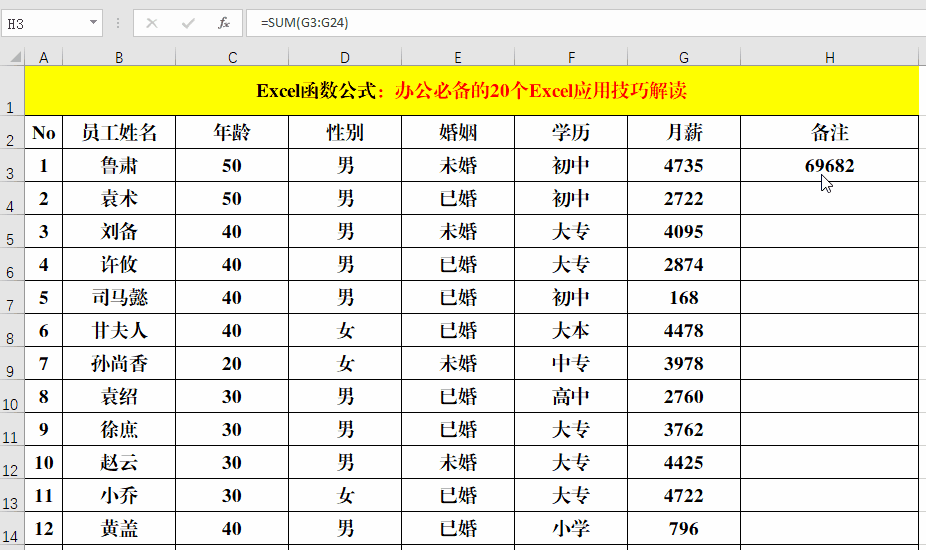The width and height of the screenshot is (926, 550).
Task: Select column A header
Action: pos(44,57)
